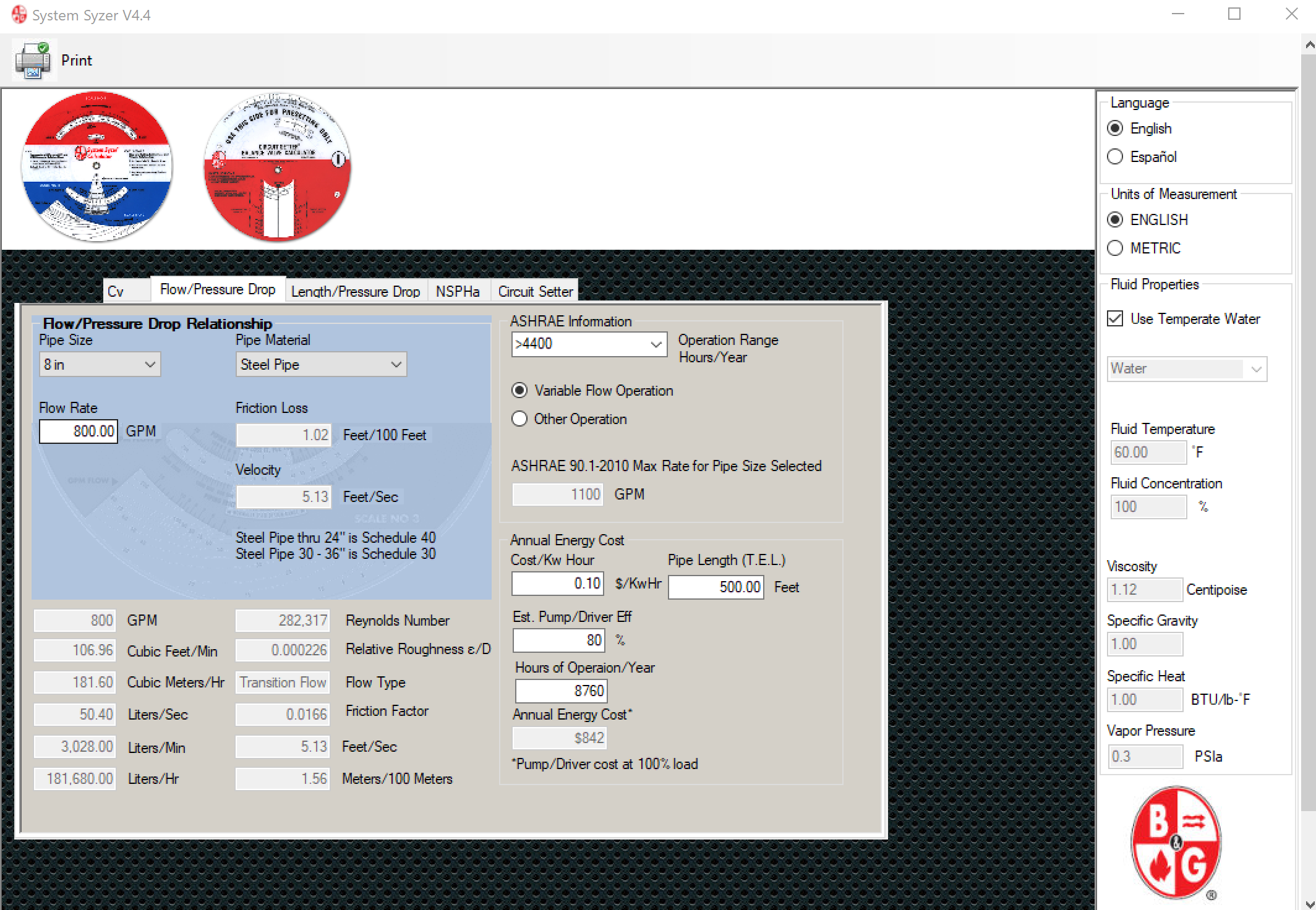Click the Print label
The height and width of the screenshot is (910, 1316).
click(77, 60)
